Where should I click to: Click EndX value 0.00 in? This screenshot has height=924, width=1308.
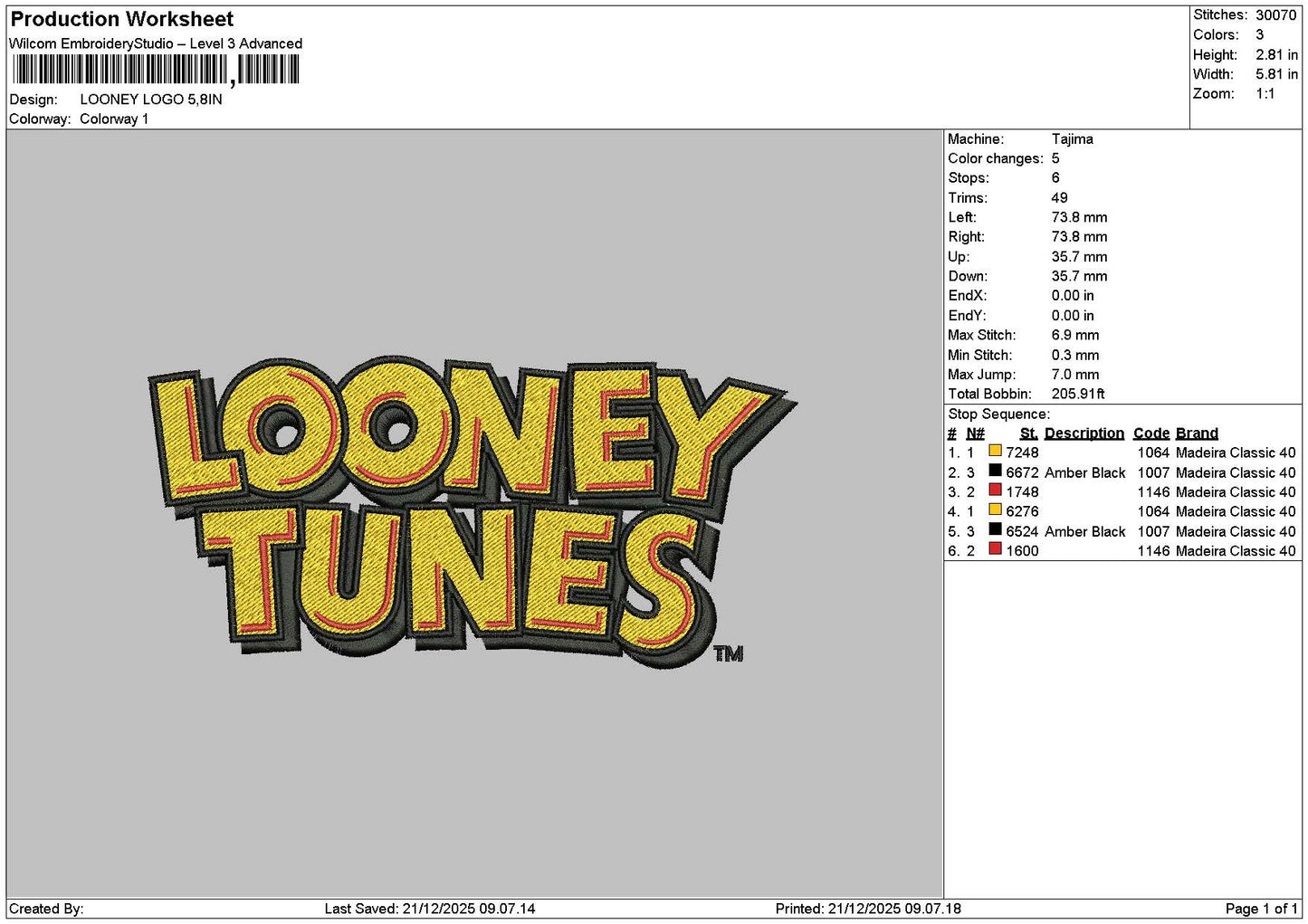pyautogui.click(x=1073, y=296)
